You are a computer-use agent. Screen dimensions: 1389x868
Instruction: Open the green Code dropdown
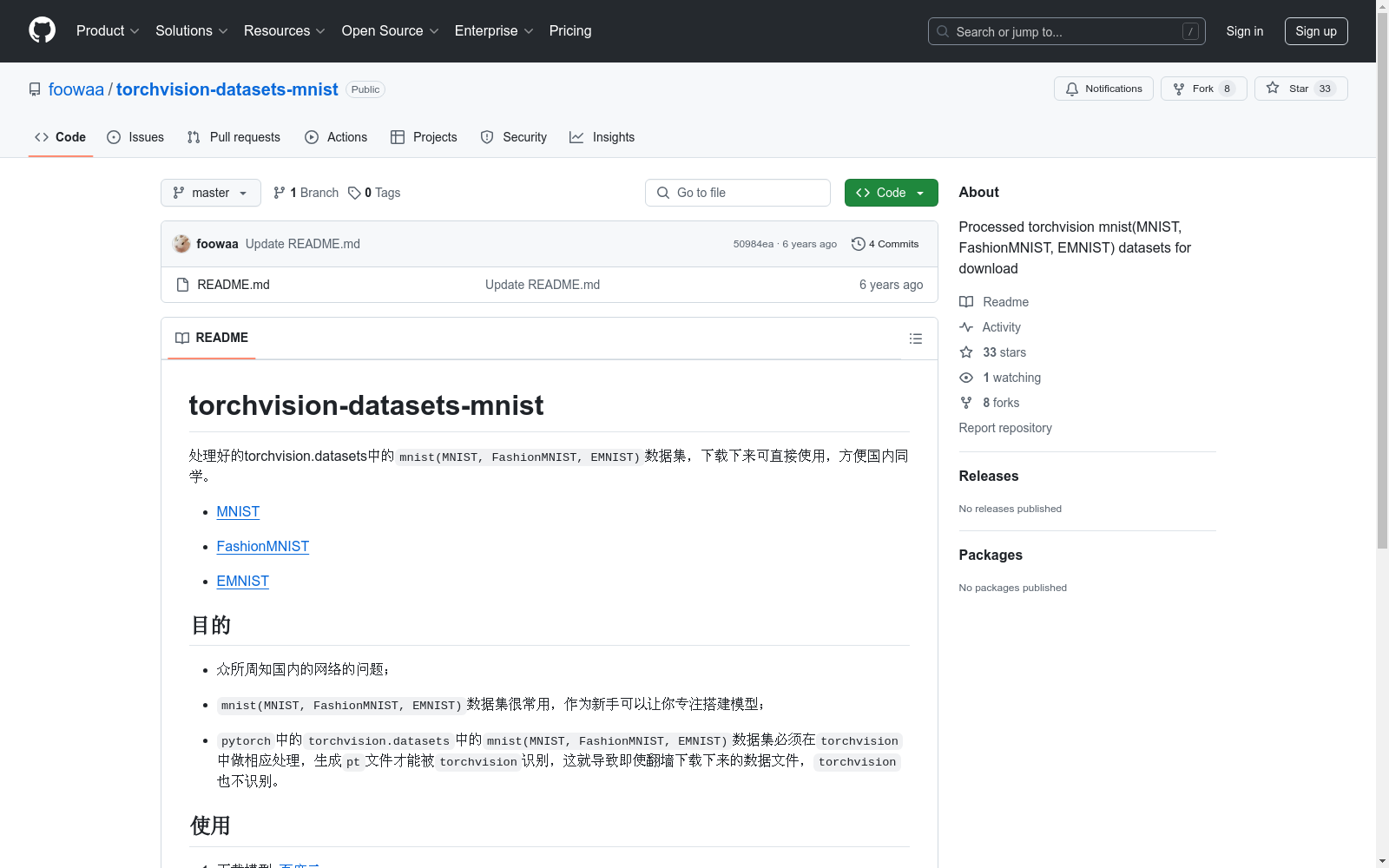point(891,193)
